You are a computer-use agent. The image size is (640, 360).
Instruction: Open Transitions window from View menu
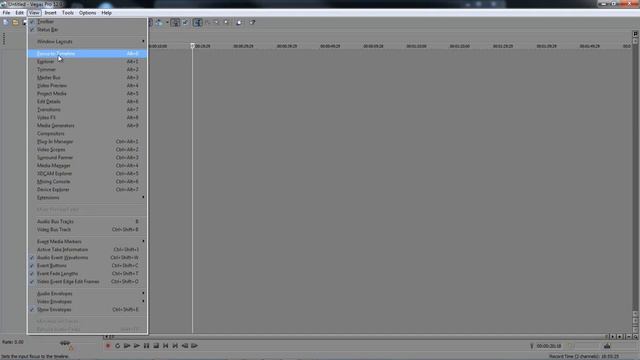pos(87,110)
